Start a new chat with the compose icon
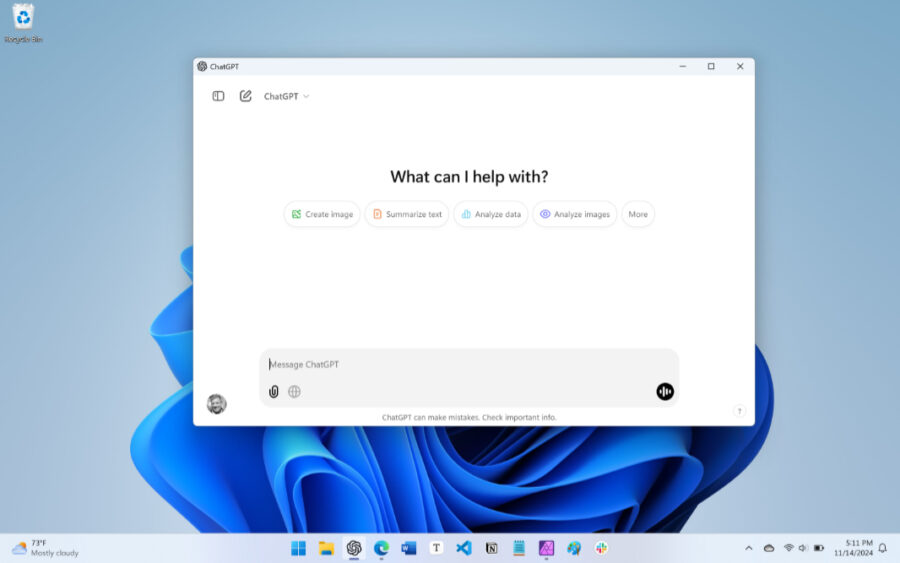This screenshot has width=900, height=563. tap(246, 96)
